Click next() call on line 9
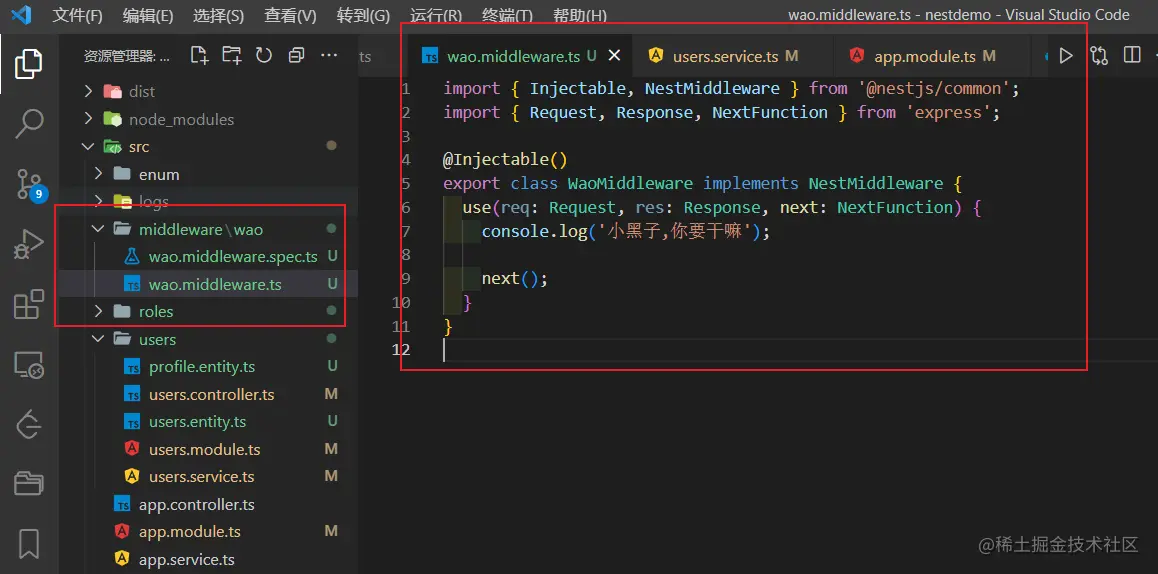 pos(515,279)
